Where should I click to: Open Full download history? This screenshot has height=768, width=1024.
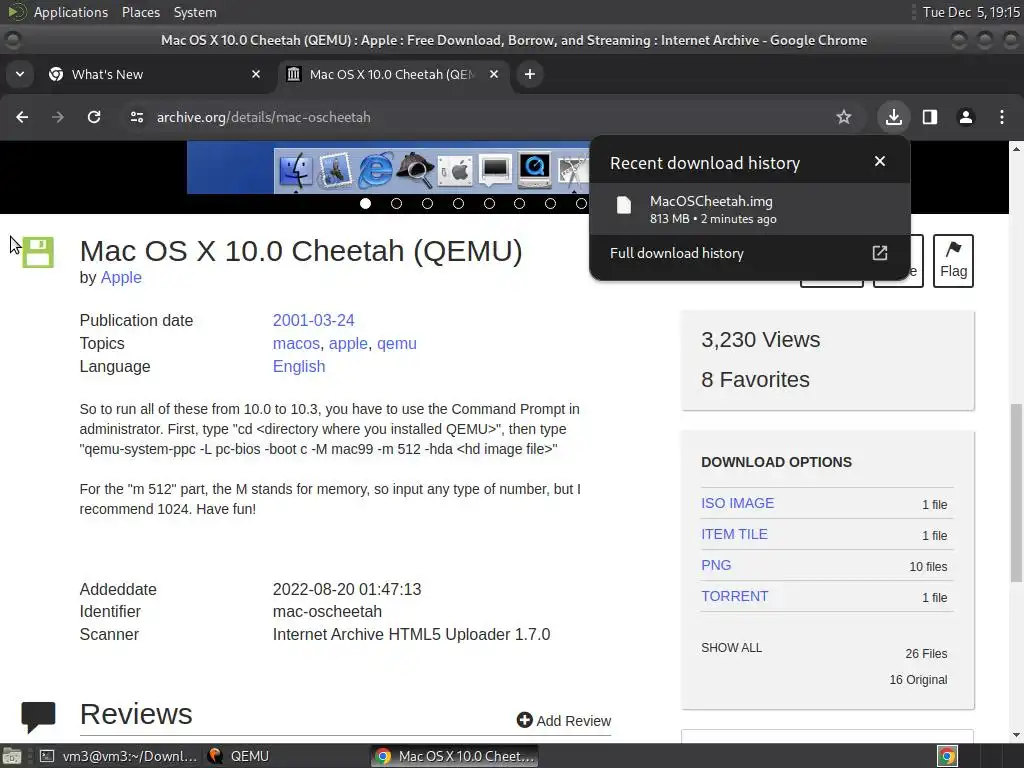tap(749, 253)
